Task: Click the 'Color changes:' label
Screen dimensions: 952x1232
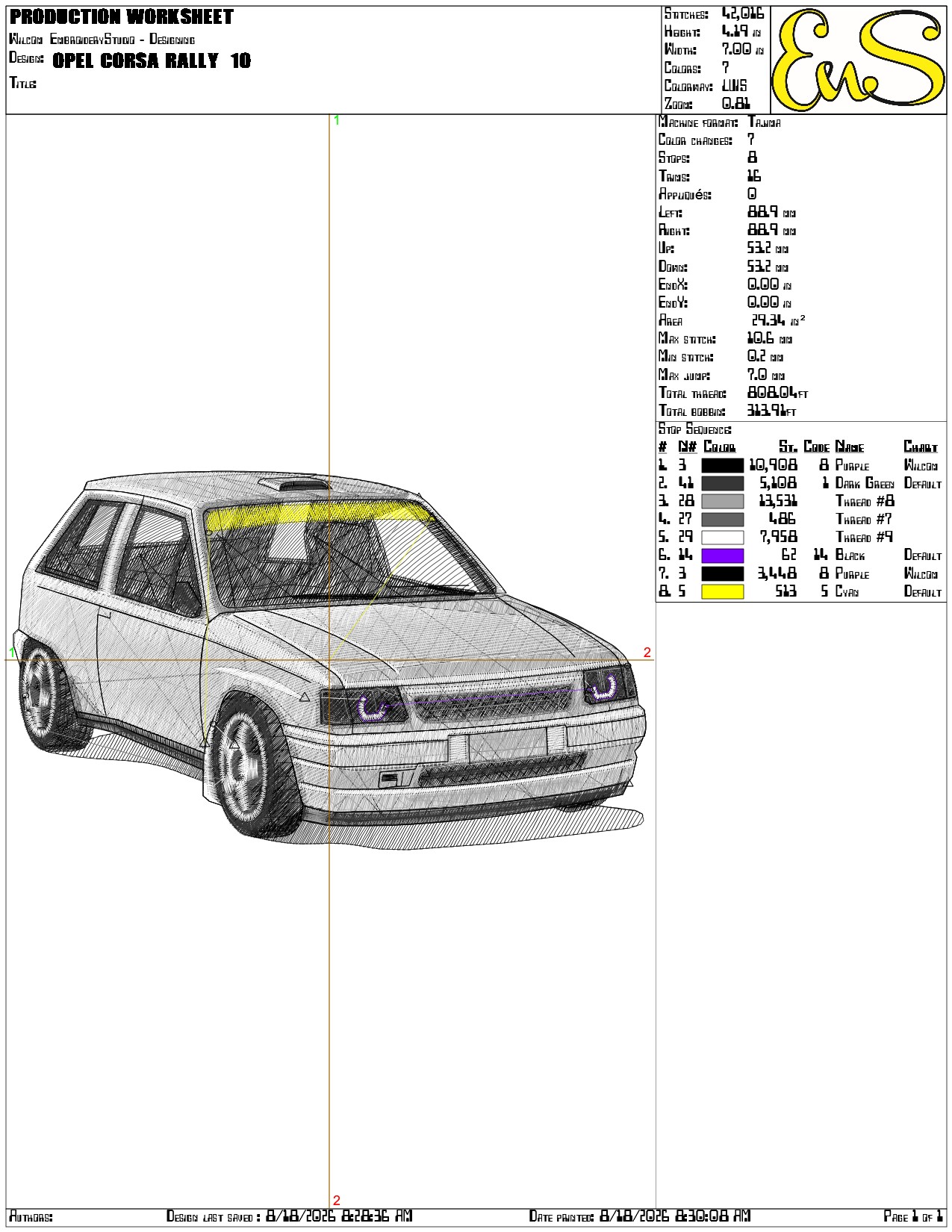Action: 695,140
